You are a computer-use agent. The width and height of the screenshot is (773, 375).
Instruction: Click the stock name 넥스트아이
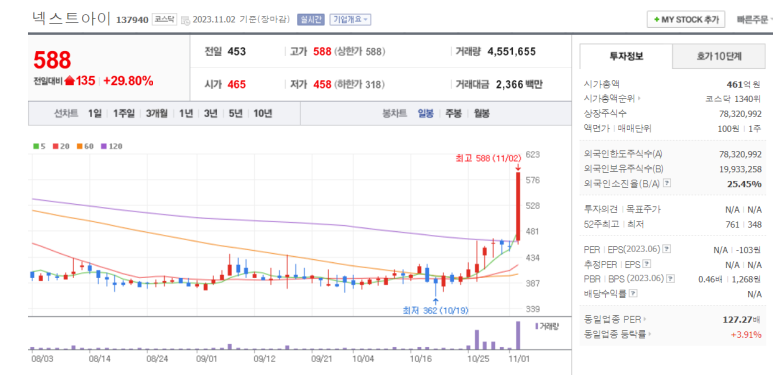coord(71,18)
